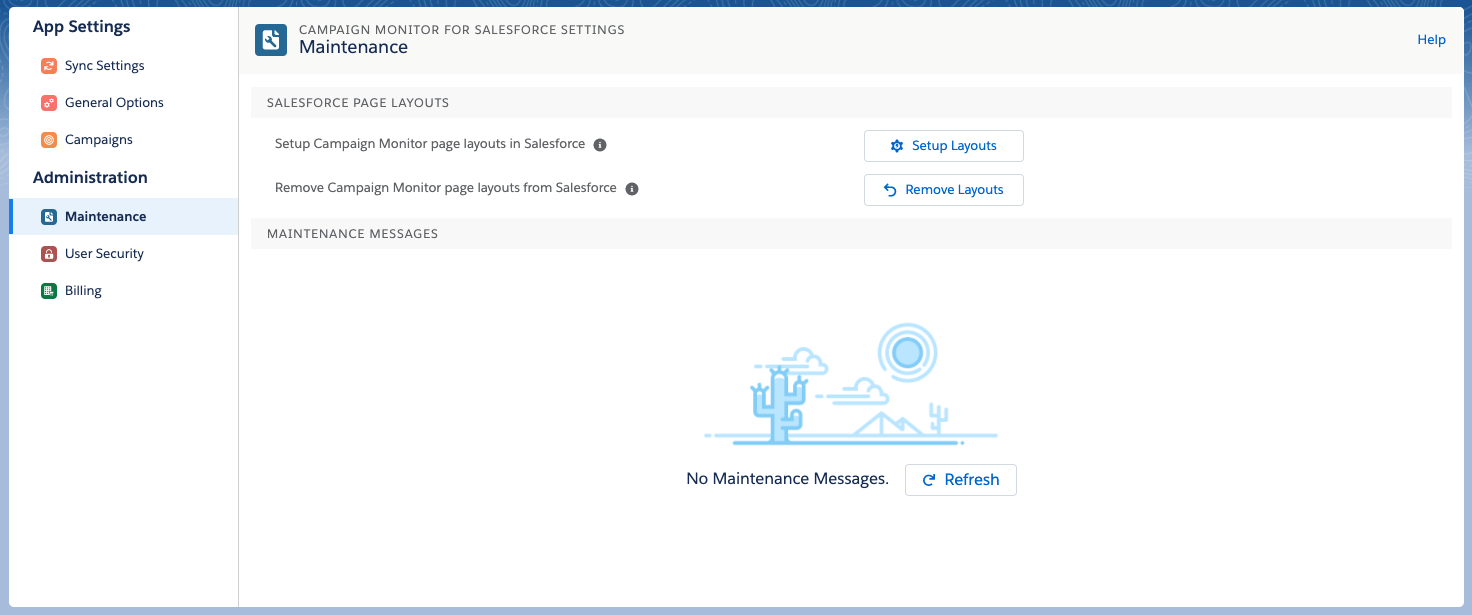
Task: Click the App Settings heading
Action: 82,27
